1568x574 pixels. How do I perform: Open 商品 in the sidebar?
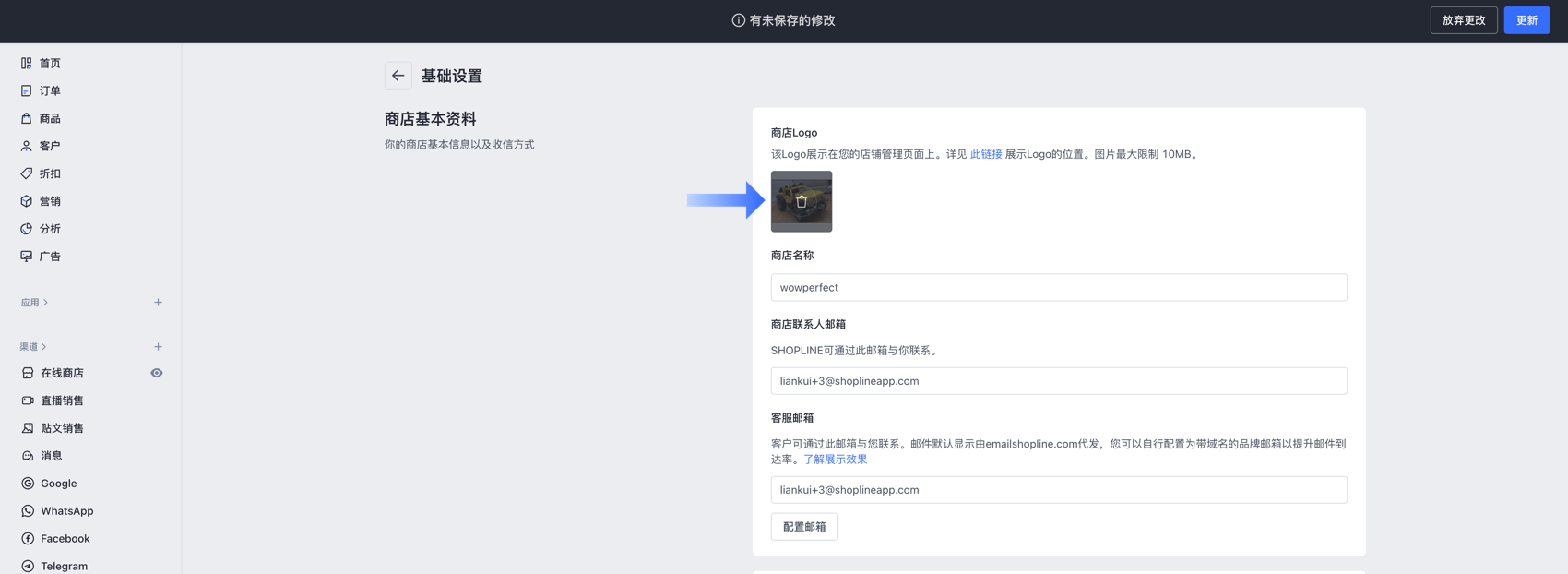(x=50, y=118)
